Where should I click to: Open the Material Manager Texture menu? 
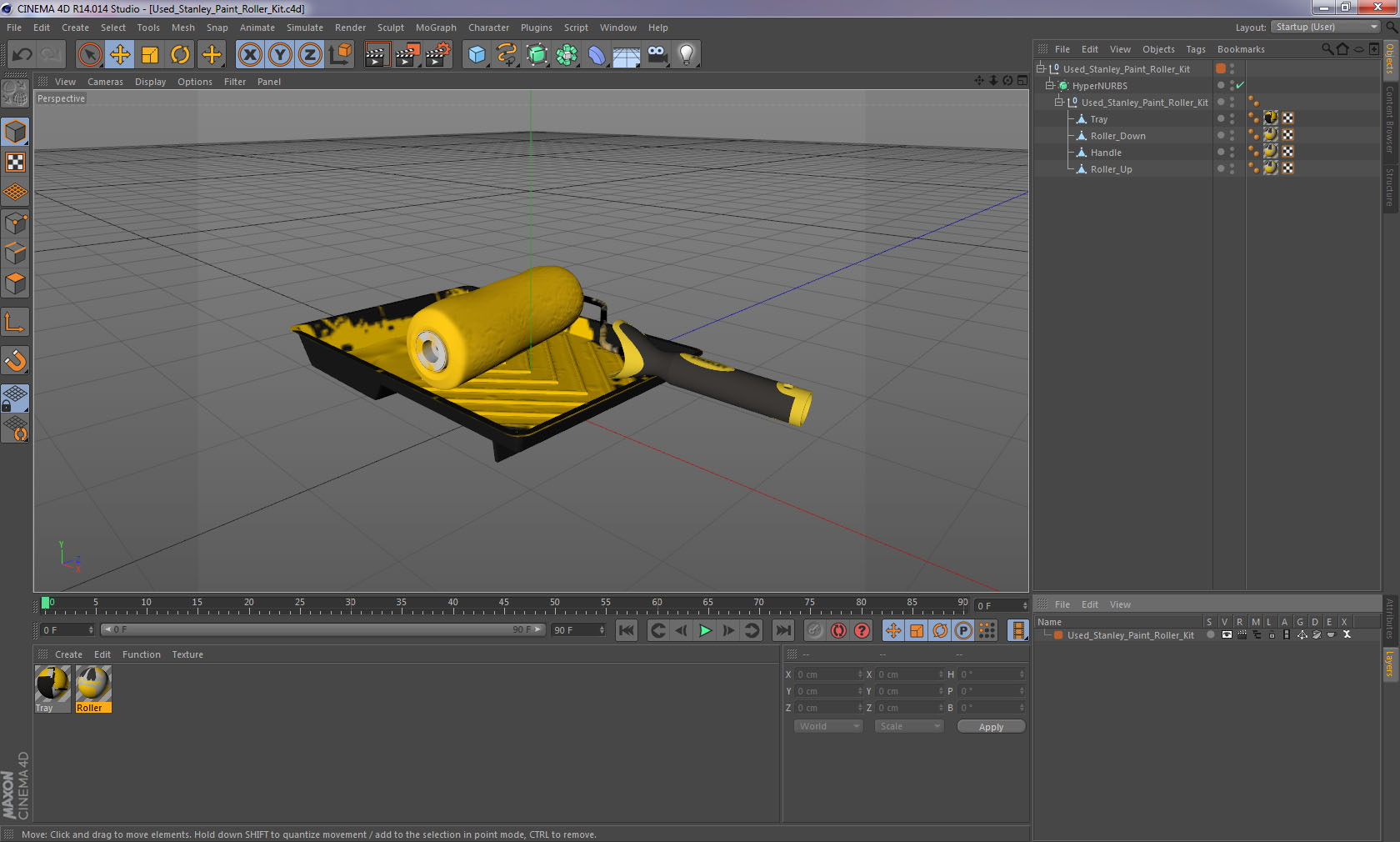(187, 654)
